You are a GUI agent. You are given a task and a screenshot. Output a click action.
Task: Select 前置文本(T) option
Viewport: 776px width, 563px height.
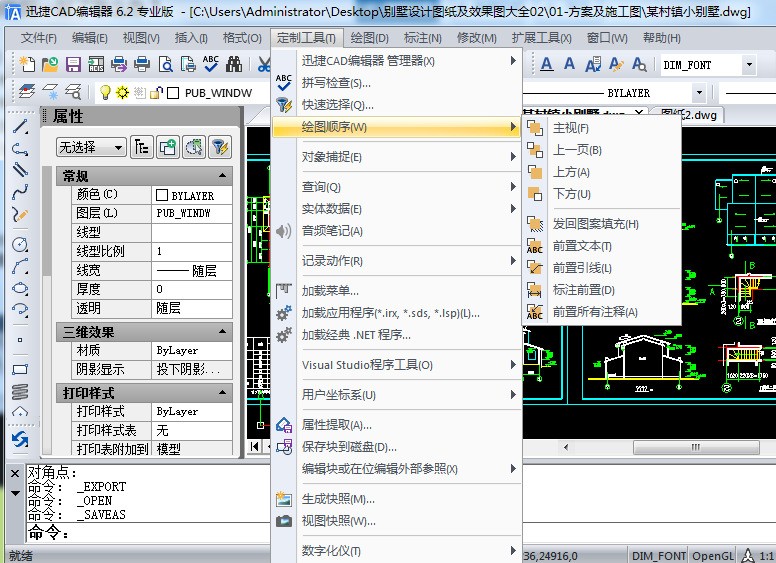click(x=602, y=246)
